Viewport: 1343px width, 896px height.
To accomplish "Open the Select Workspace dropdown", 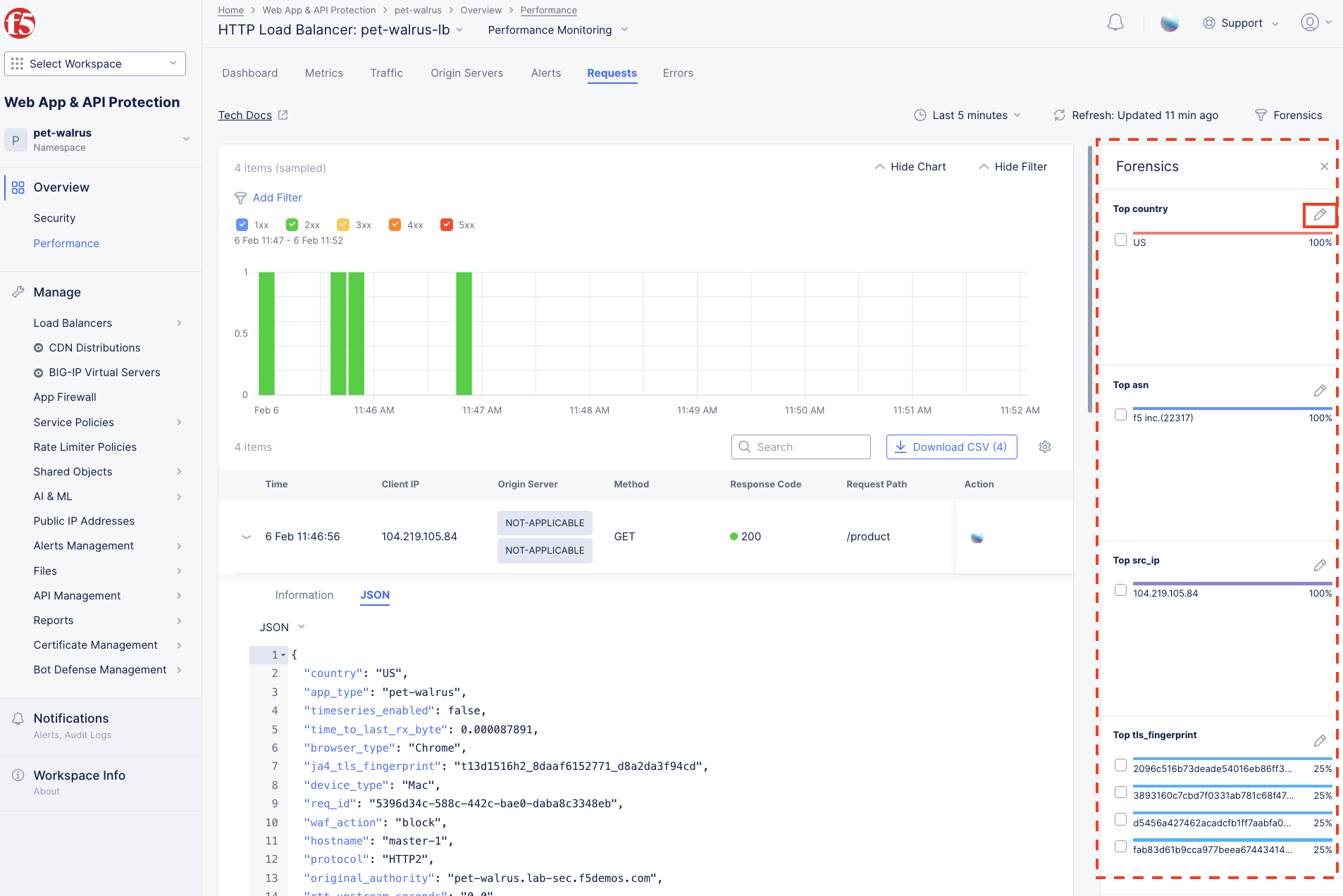I will tap(95, 63).
